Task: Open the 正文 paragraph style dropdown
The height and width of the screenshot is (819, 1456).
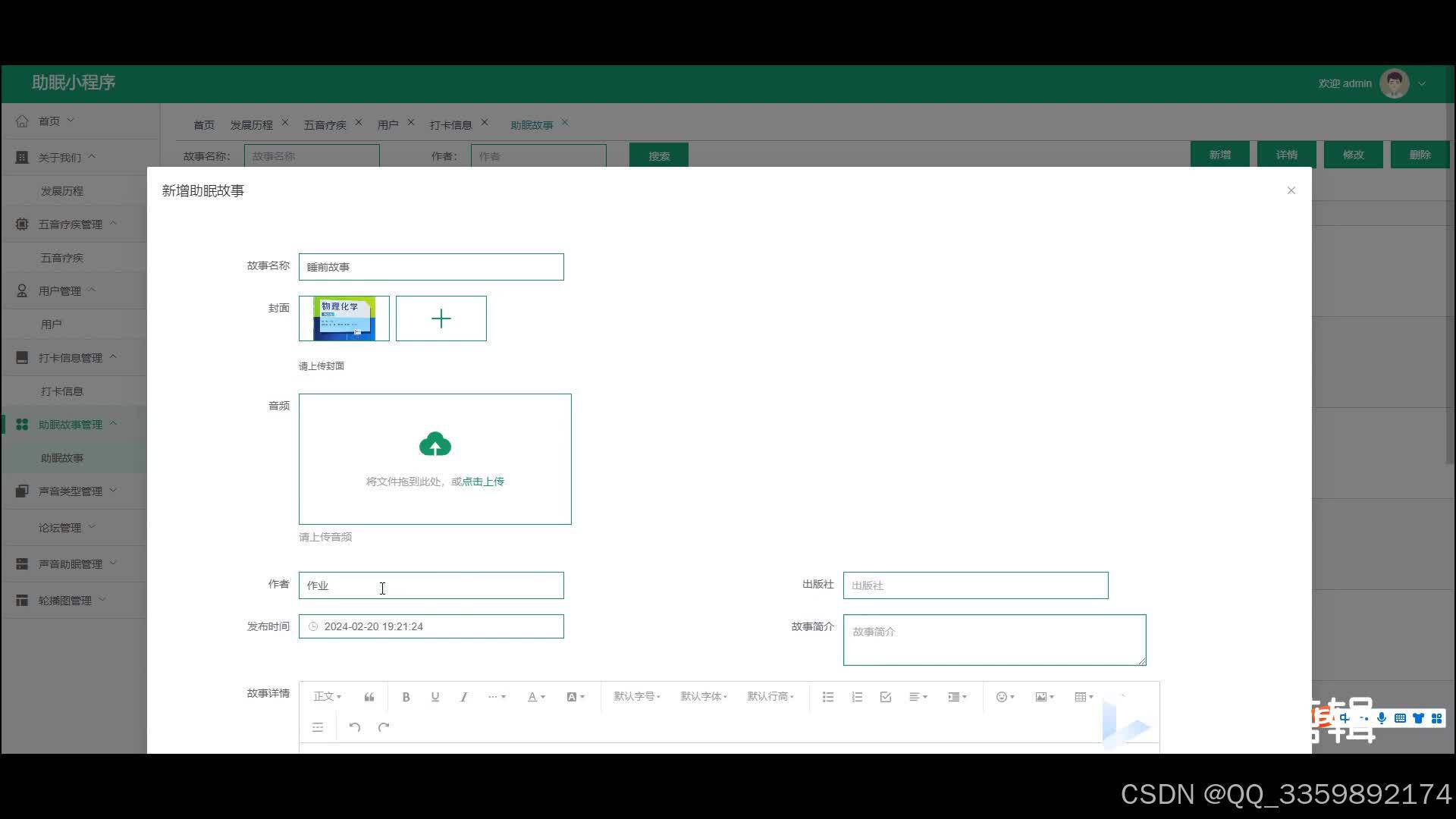Action: (328, 697)
